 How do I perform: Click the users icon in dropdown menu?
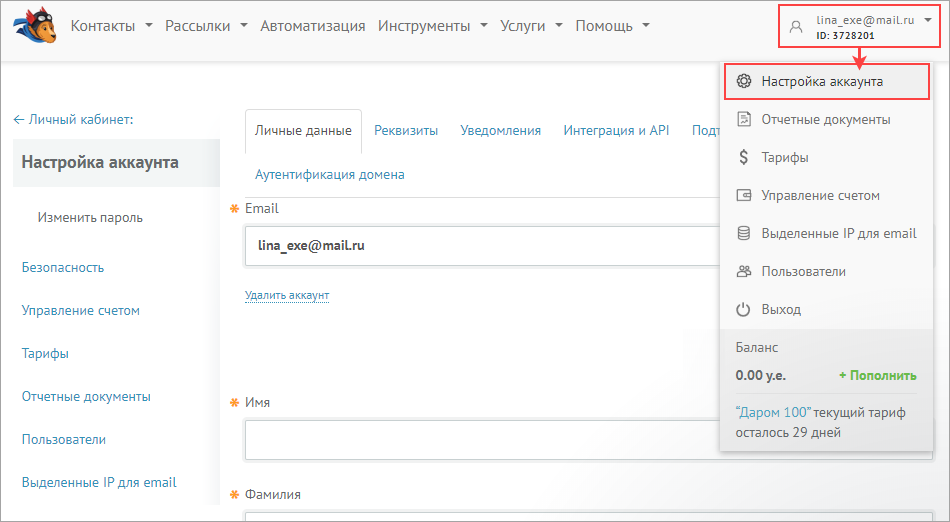point(743,271)
